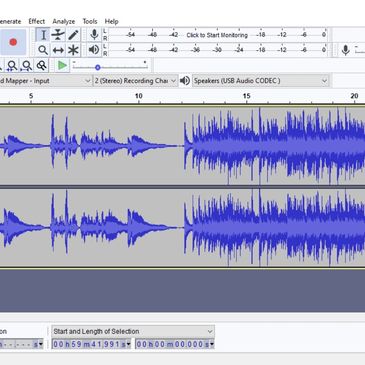Click inside the lower (right channel) waveform
Viewport: 365px width, 365px height.
pos(182,228)
